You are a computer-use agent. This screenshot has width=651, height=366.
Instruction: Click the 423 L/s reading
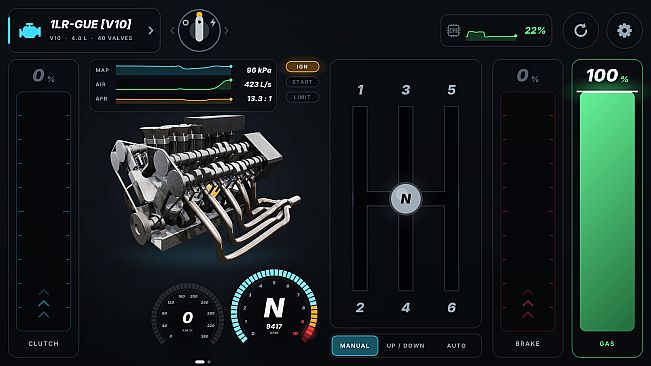[258, 85]
